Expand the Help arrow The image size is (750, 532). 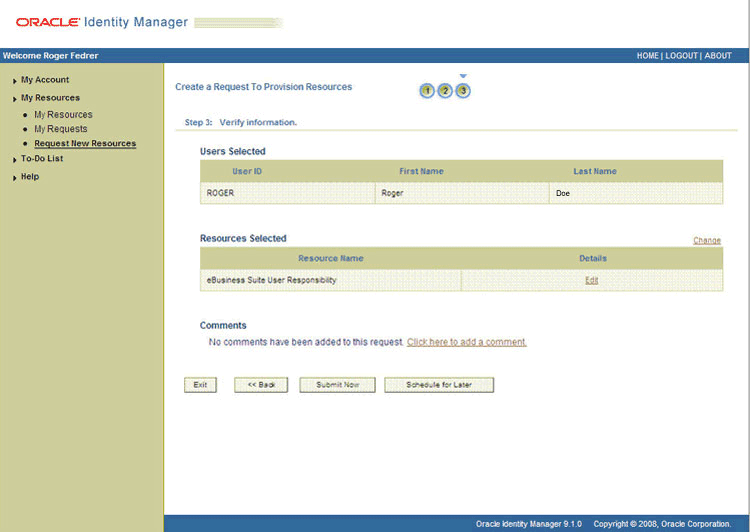click(x=15, y=178)
